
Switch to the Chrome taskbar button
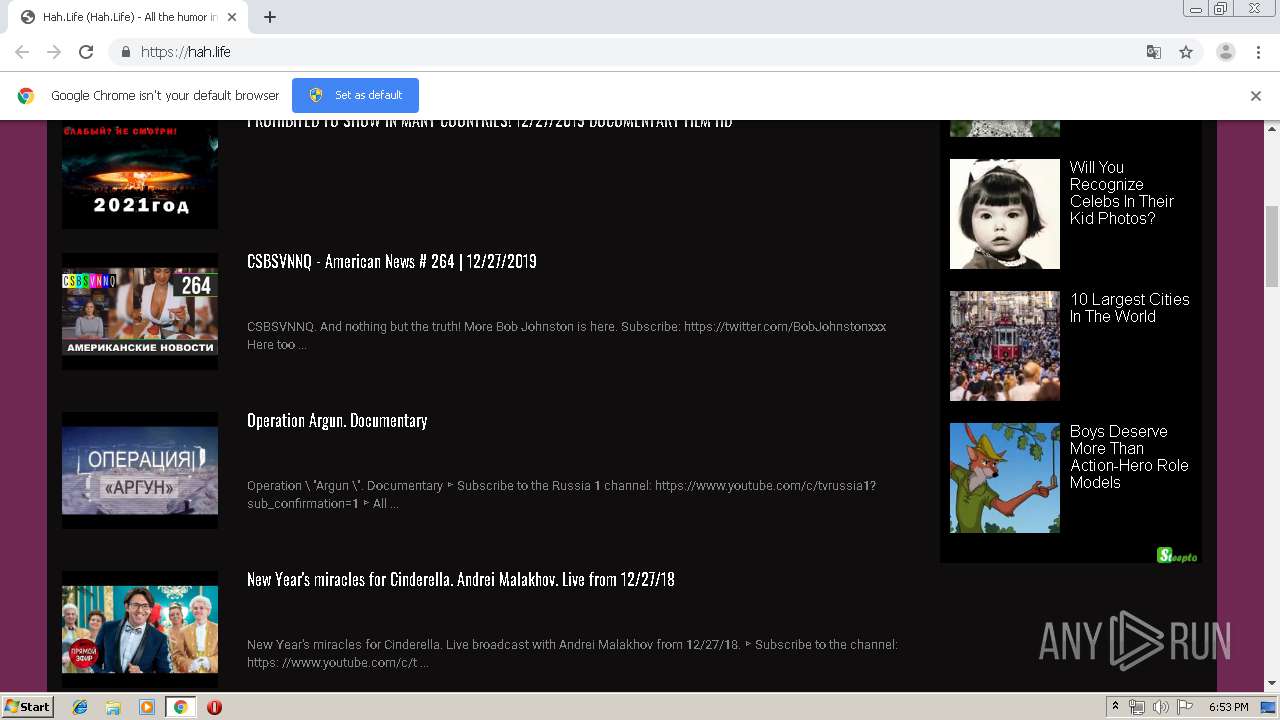tap(180, 707)
